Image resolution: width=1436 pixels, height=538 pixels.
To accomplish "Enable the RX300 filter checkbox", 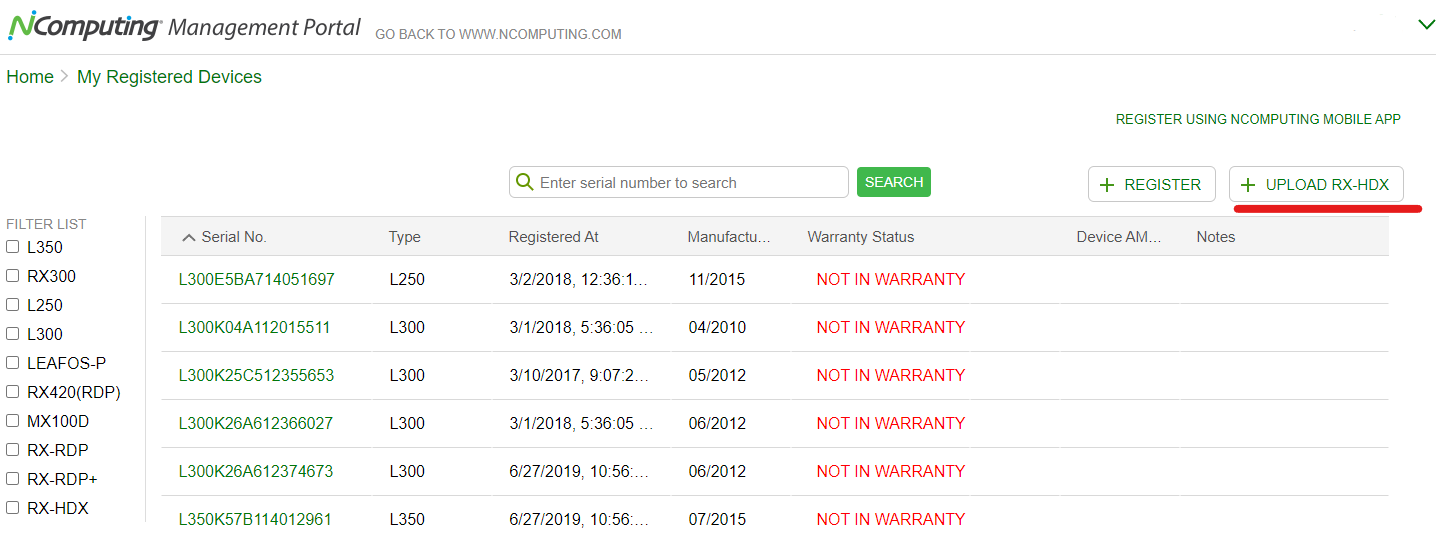I will (13, 276).
